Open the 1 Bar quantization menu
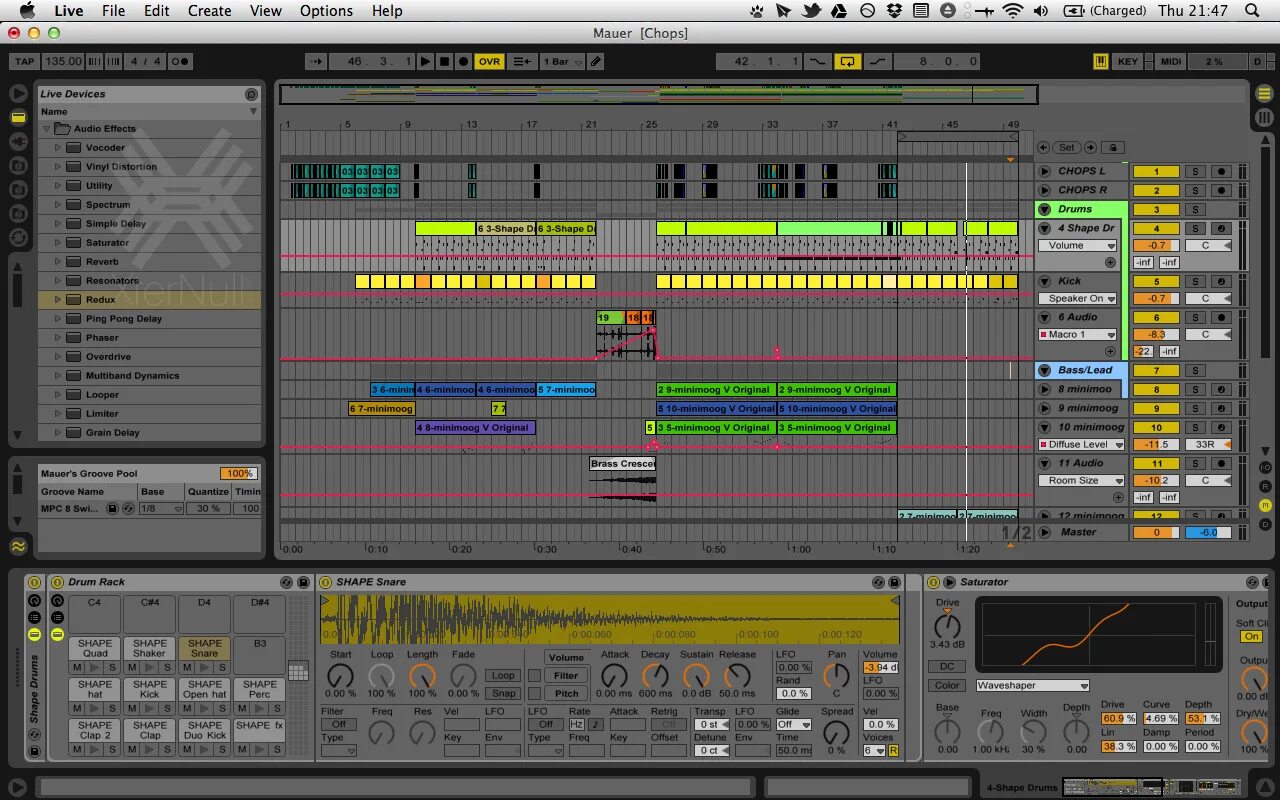This screenshot has height=800, width=1280. pos(563,61)
